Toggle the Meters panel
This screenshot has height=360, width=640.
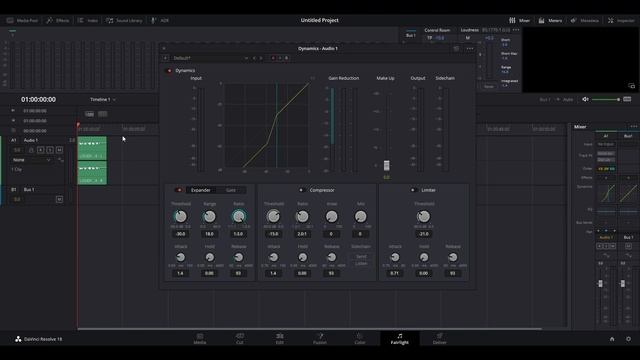coord(550,20)
